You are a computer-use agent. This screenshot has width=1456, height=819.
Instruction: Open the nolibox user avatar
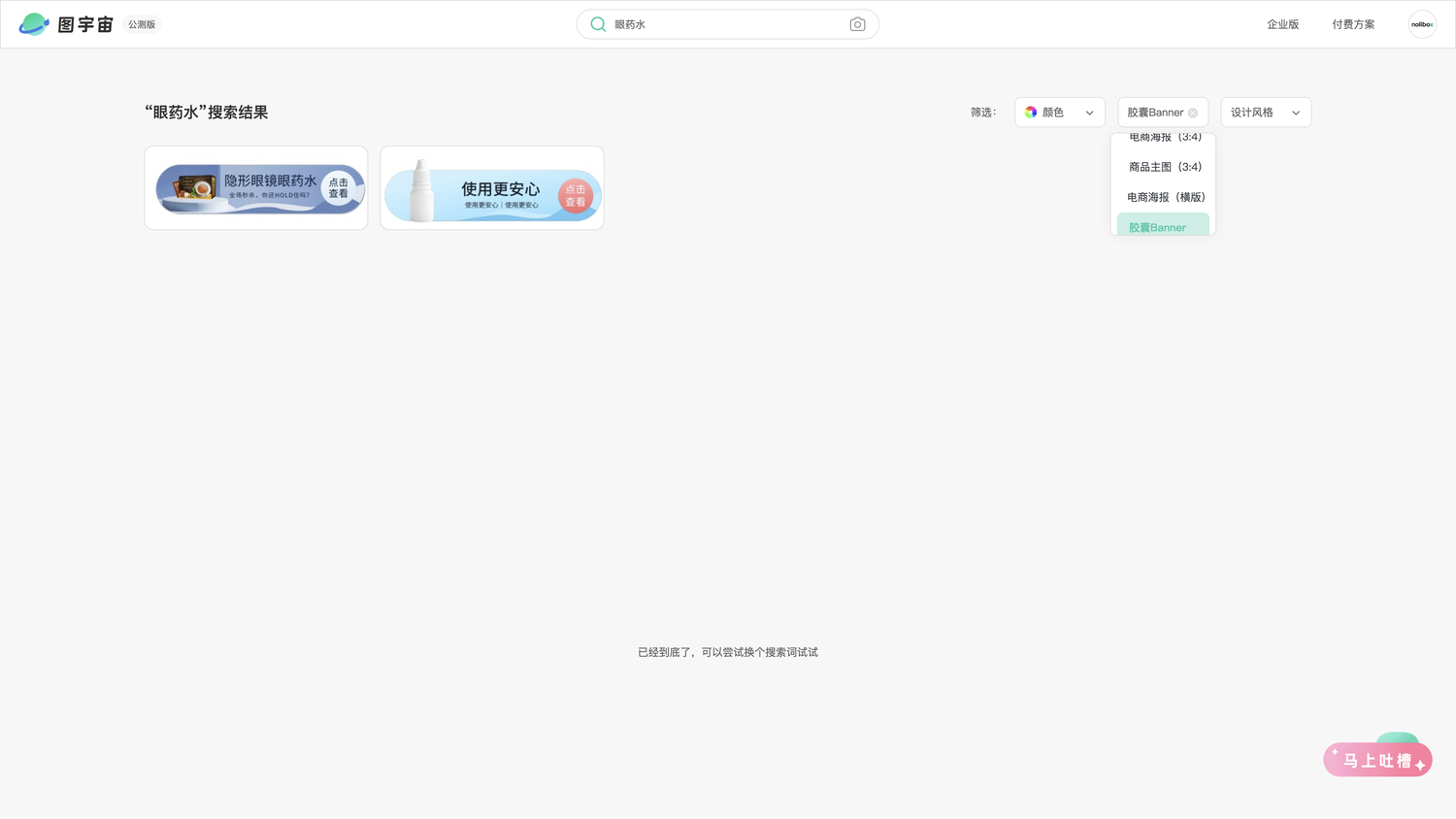[1422, 24]
